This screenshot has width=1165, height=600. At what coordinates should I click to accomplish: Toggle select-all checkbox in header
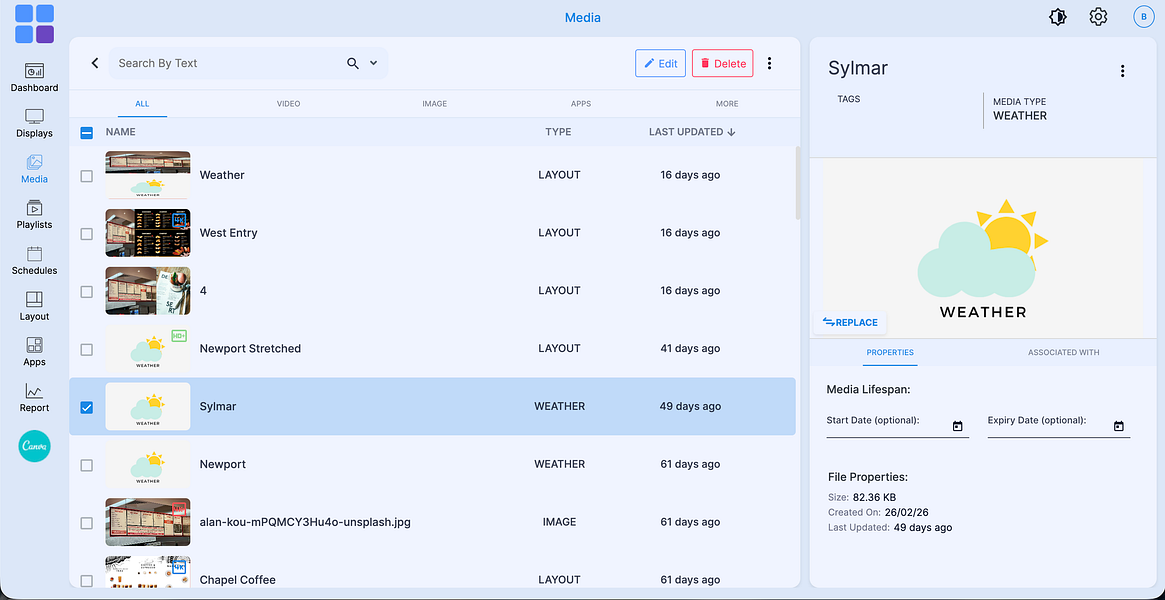click(86, 133)
